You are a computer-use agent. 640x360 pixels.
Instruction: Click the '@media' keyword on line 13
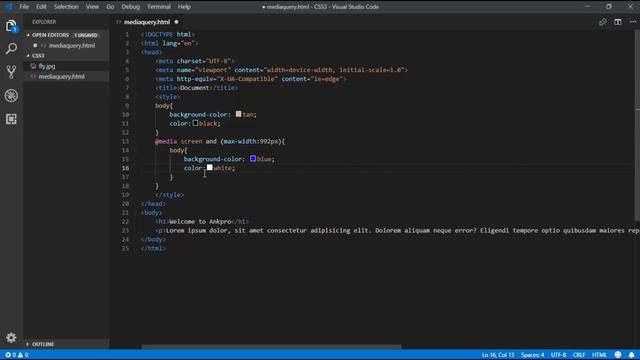click(x=166, y=141)
